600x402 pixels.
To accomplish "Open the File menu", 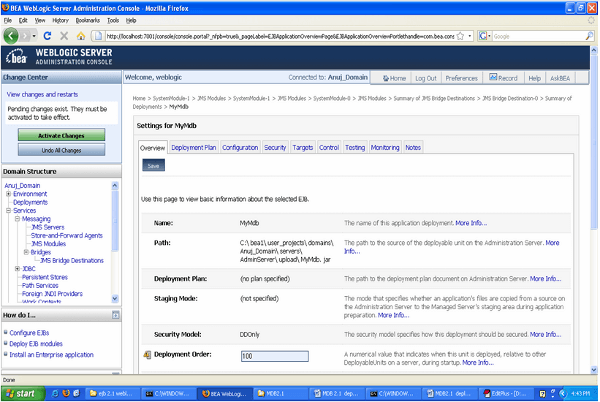I will tap(8, 20).
